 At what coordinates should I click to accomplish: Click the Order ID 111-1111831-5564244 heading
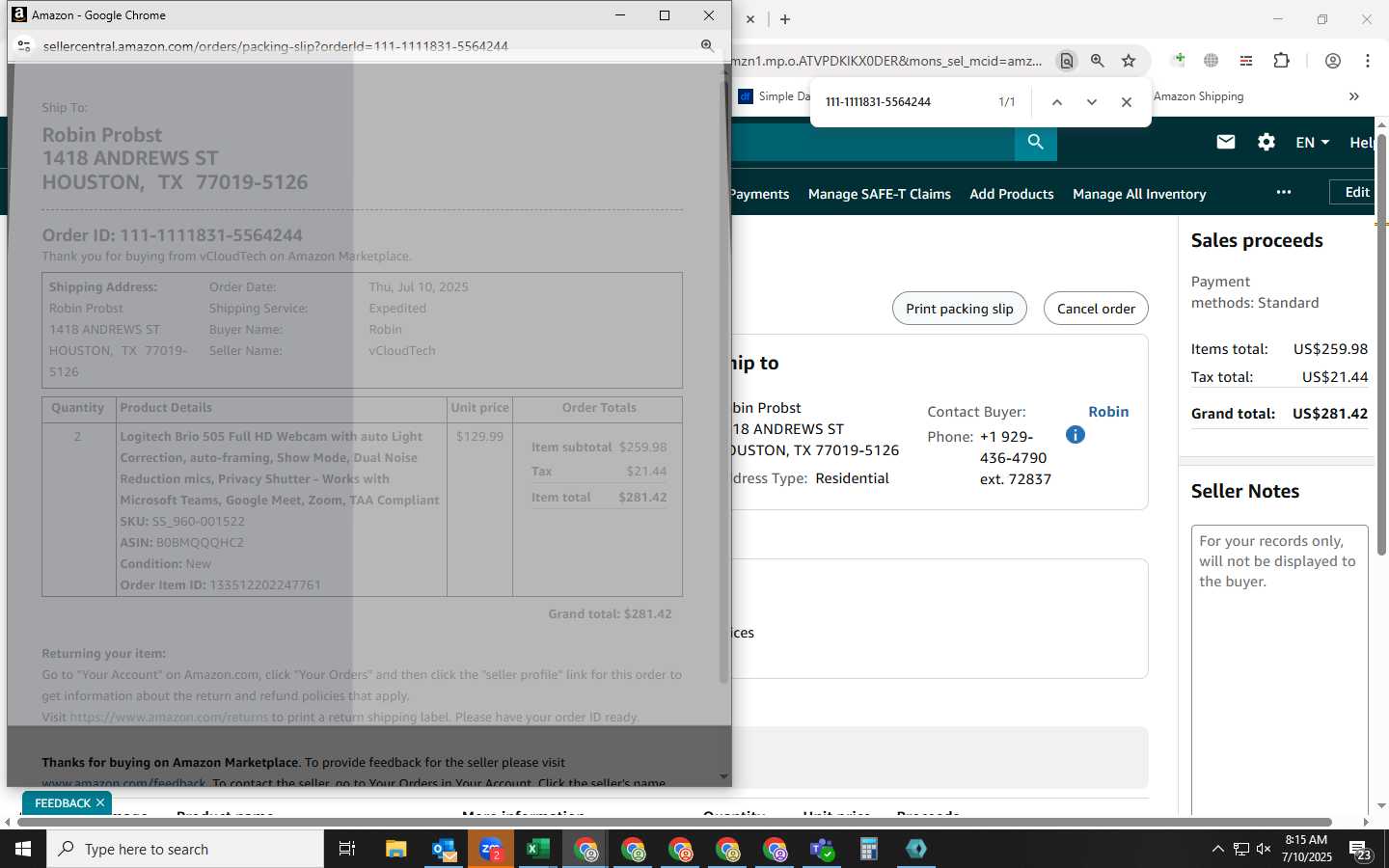[172, 235]
